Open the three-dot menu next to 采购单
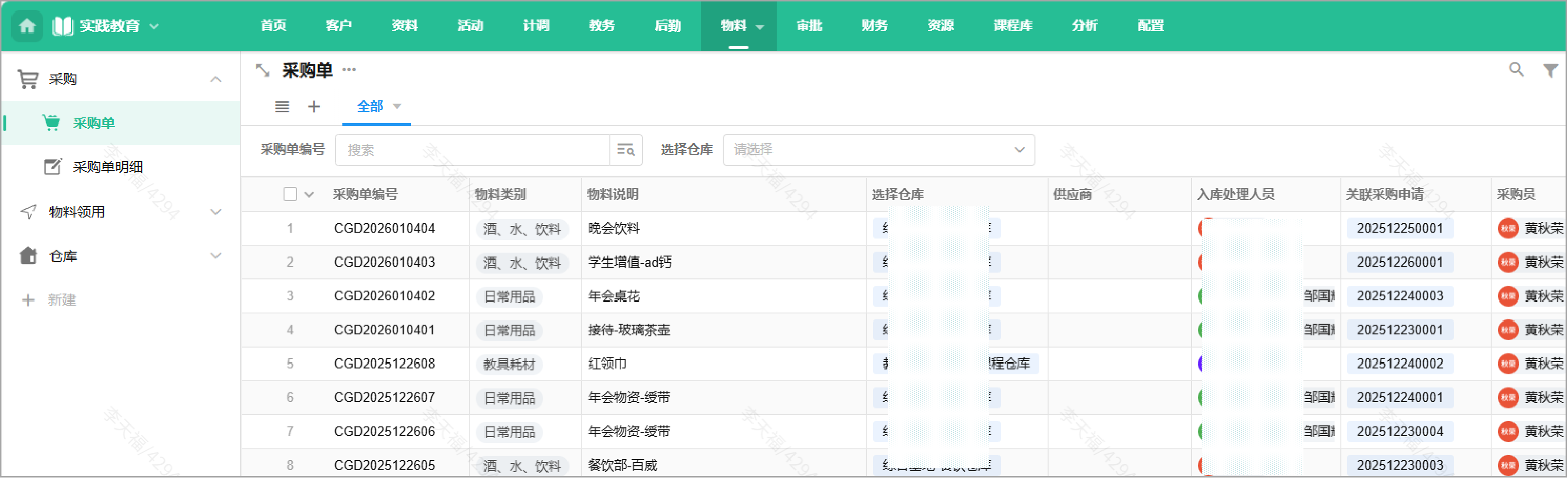 [349, 70]
